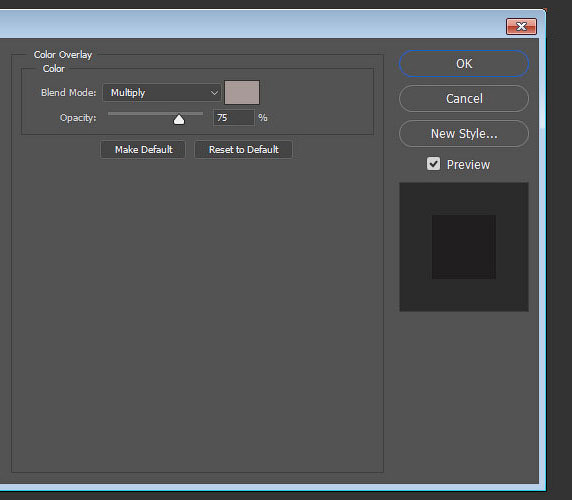Screen dimensions: 572x500
Task: Close the dialog with the red X
Action: tap(521, 27)
